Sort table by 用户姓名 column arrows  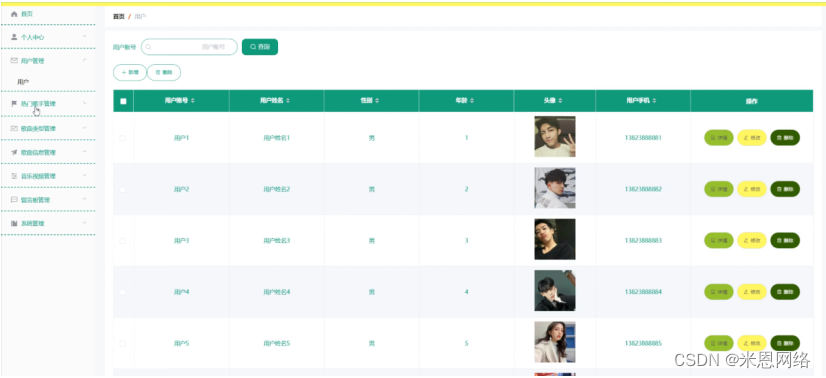click(288, 101)
